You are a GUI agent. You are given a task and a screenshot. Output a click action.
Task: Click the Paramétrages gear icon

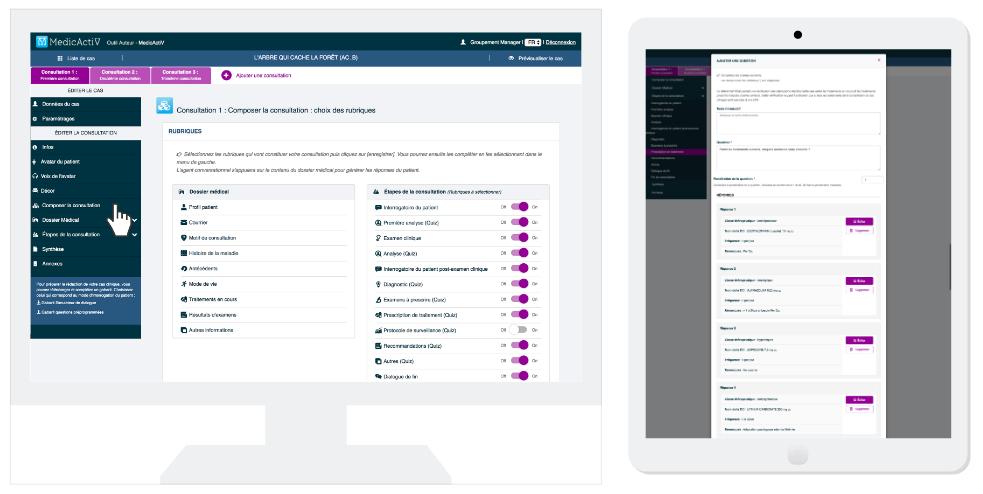[35, 118]
